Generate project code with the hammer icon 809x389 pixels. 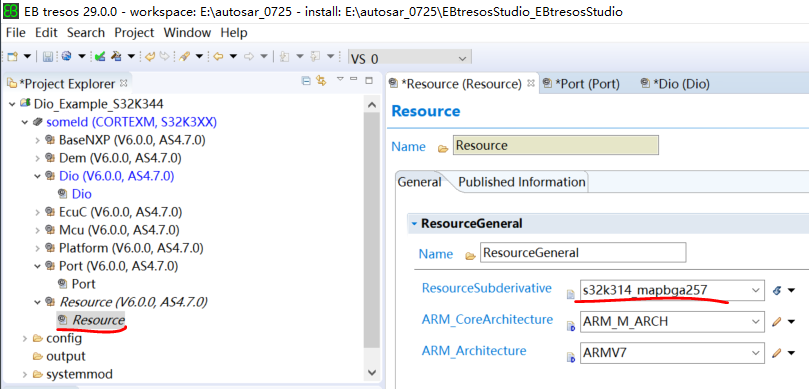pyautogui.click(x=117, y=56)
